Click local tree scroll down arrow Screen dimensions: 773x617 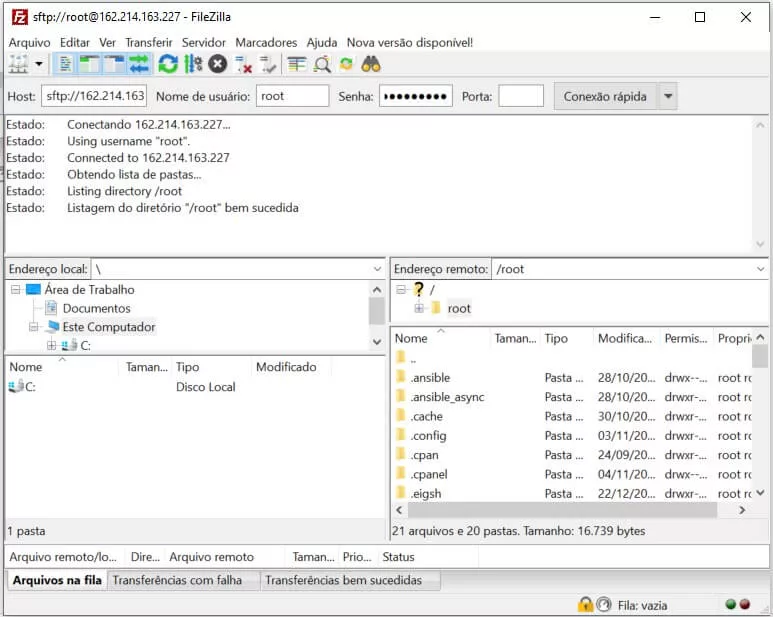pos(377,342)
